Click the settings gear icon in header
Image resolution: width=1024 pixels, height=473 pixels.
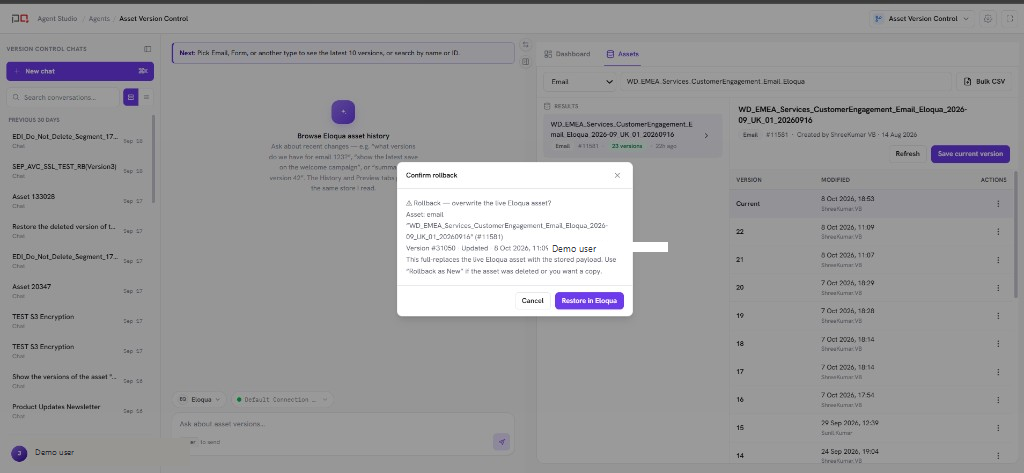988,18
